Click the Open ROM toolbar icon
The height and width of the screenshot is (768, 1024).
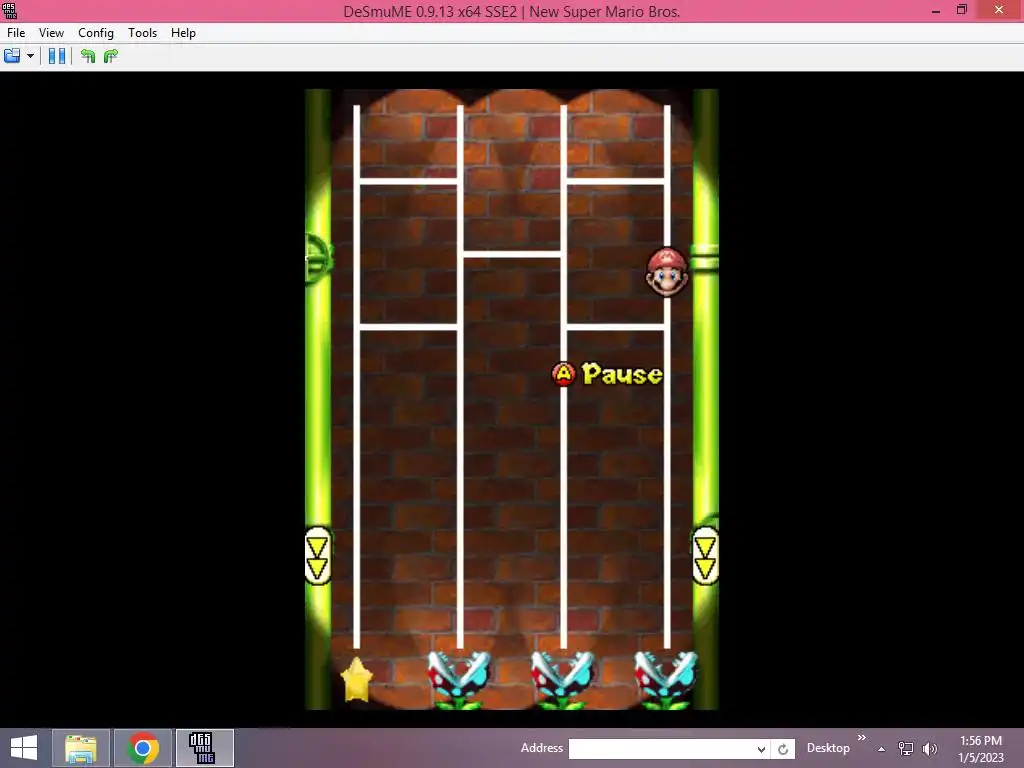pos(12,56)
